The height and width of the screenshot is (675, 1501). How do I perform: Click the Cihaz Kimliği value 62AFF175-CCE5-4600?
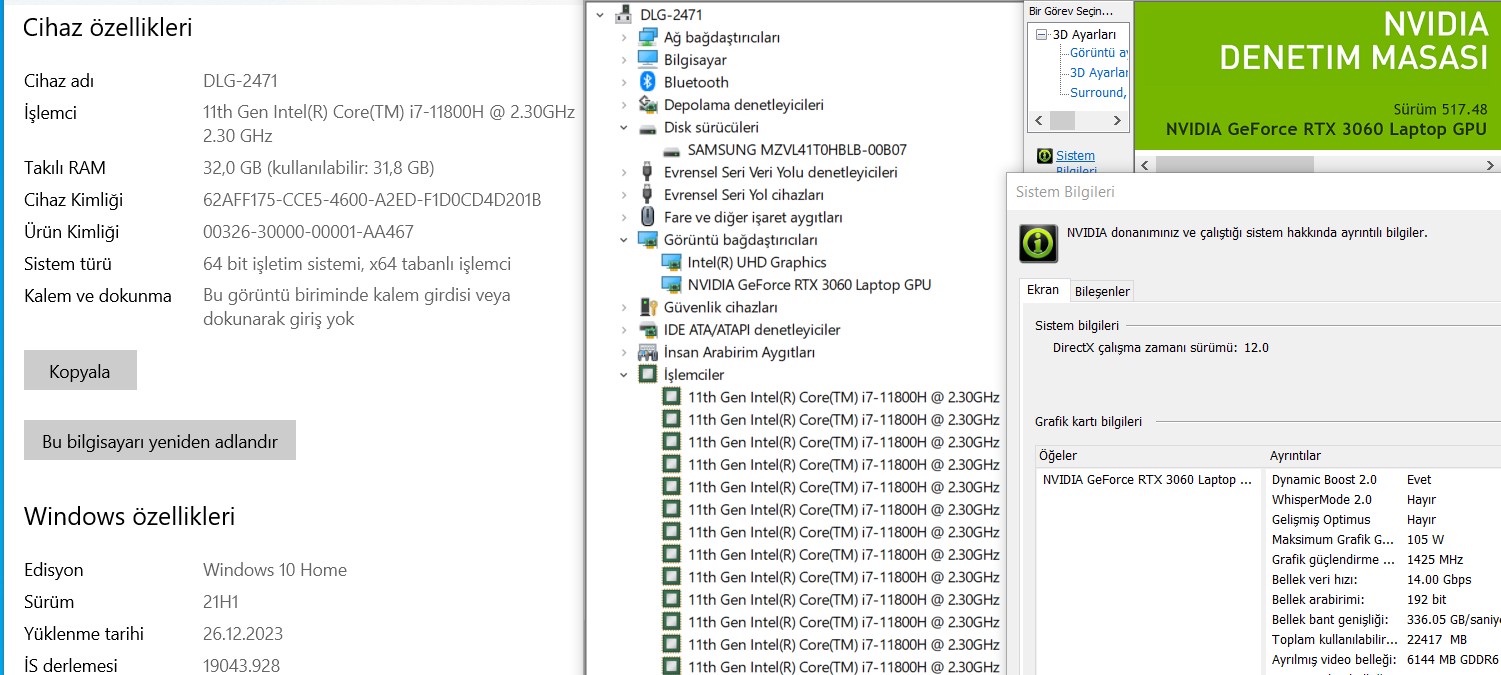click(372, 200)
